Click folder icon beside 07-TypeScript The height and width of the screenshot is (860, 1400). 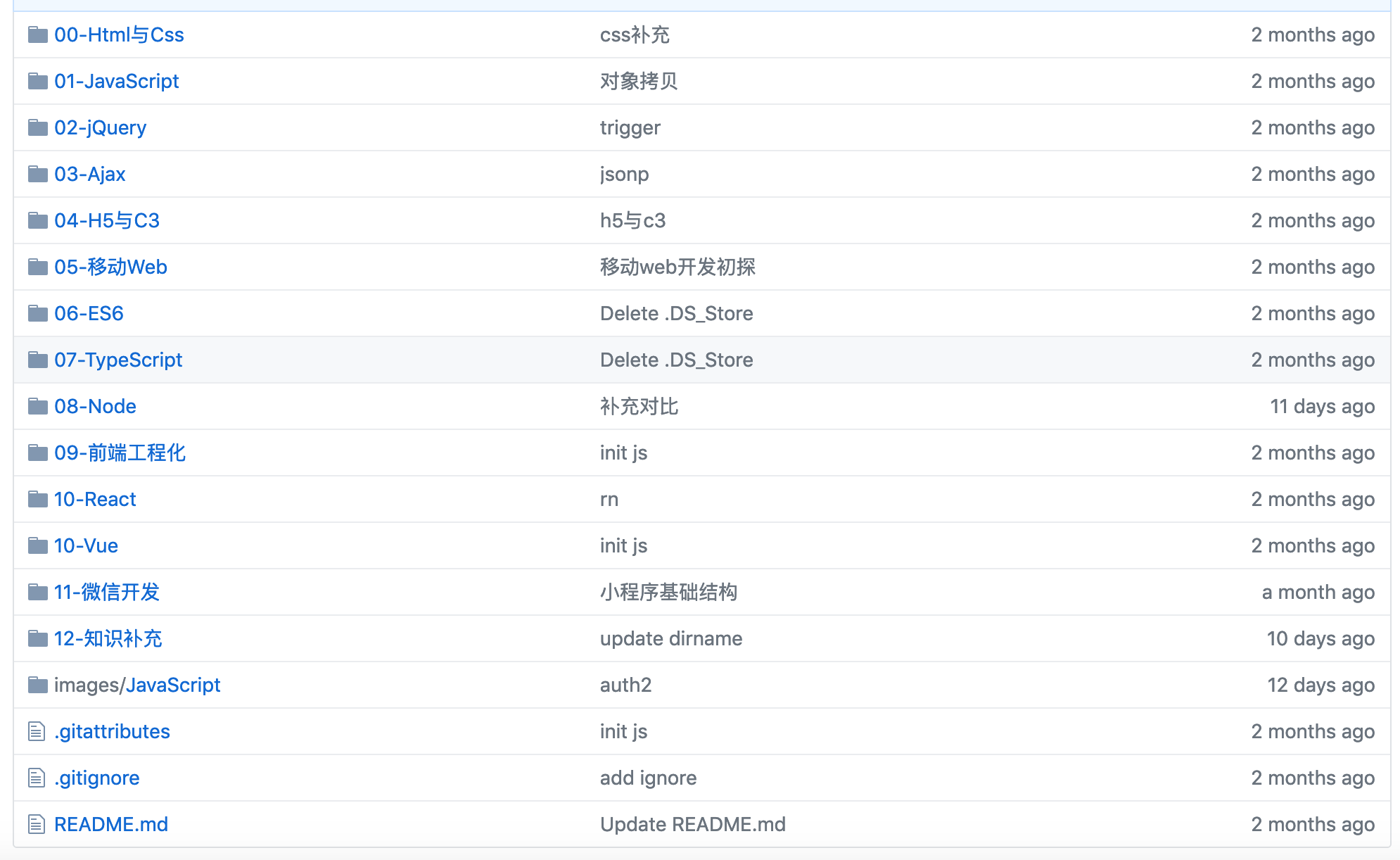37,360
